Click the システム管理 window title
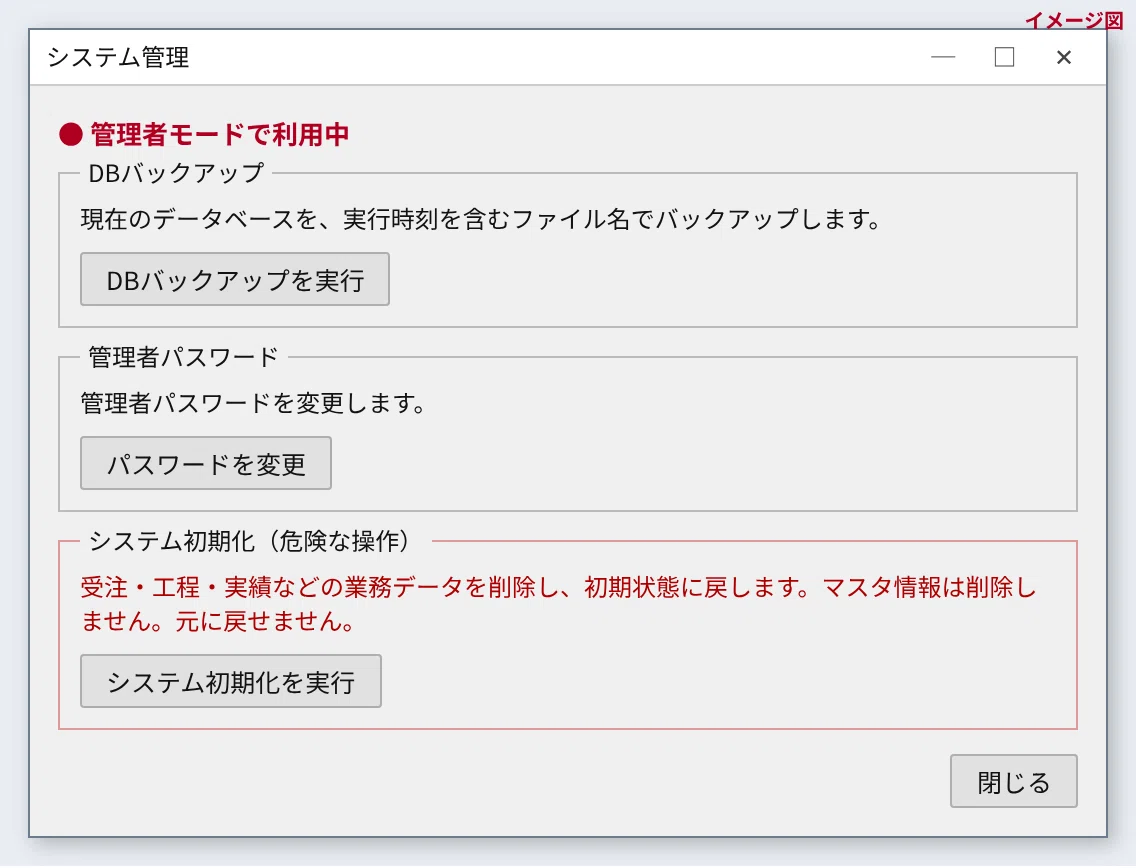The height and width of the screenshot is (868, 1136). coord(118,57)
